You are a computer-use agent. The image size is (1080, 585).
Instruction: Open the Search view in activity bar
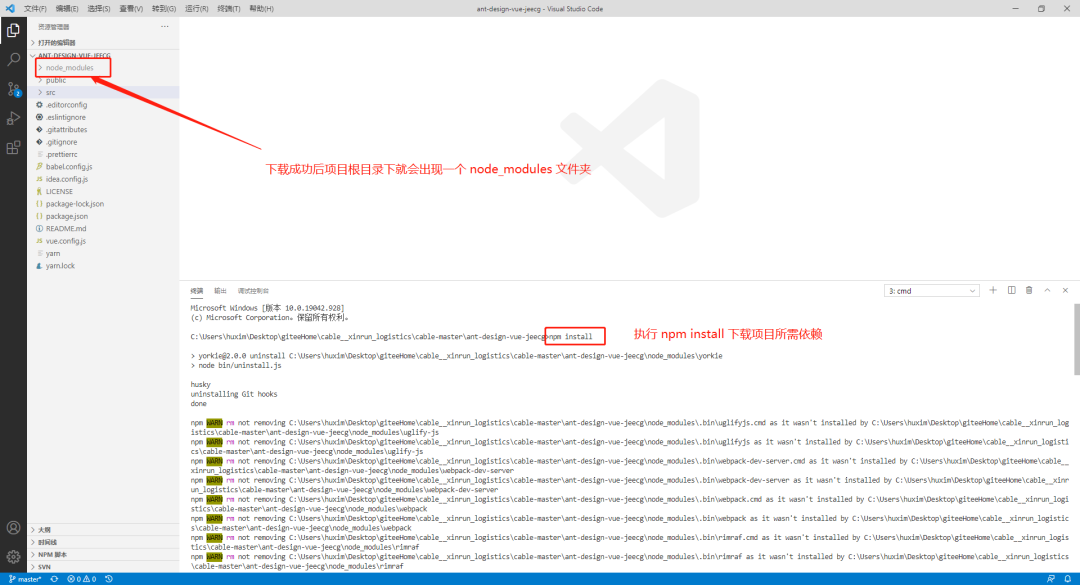pos(13,60)
